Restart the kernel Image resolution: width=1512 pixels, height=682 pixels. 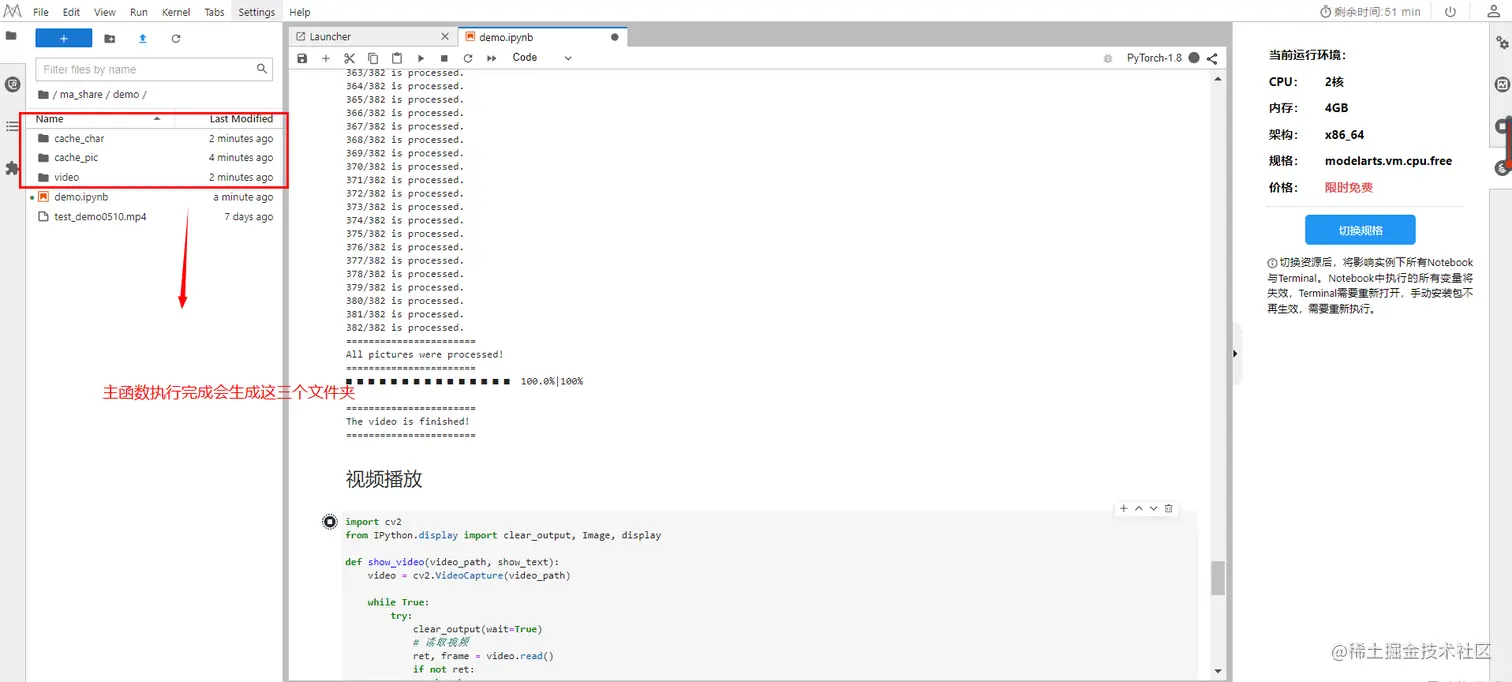[467, 58]
